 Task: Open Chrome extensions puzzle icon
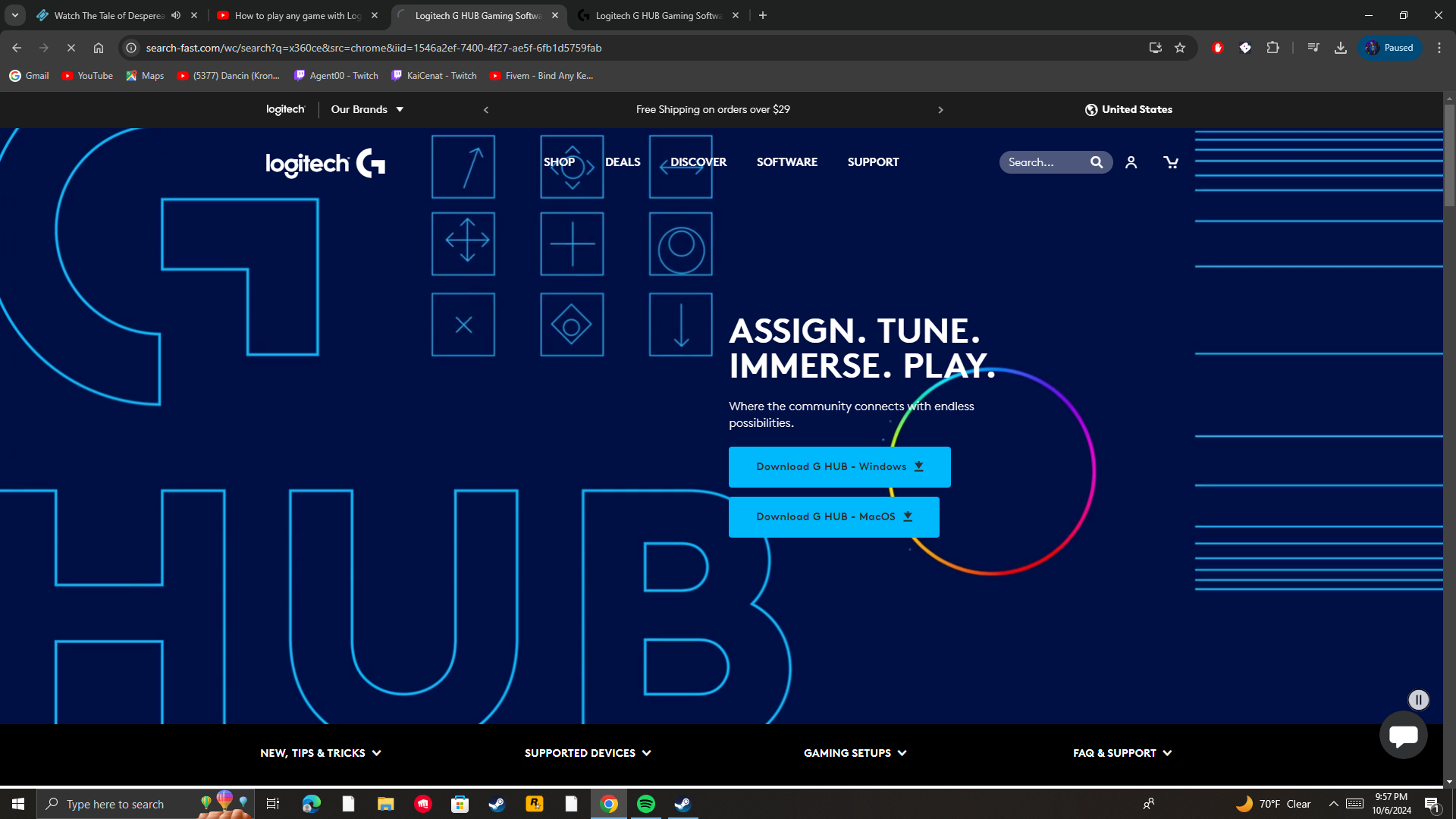(1272, 48)
